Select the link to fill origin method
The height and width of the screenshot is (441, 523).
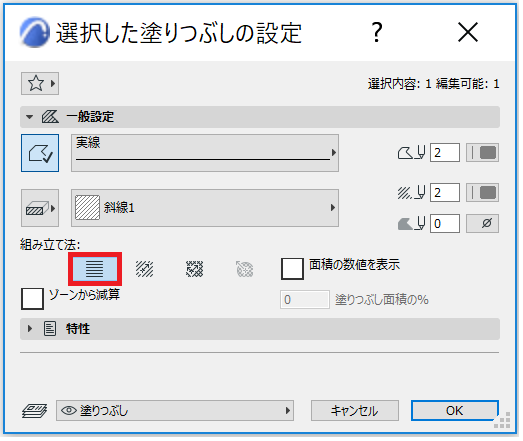point(144,269)
